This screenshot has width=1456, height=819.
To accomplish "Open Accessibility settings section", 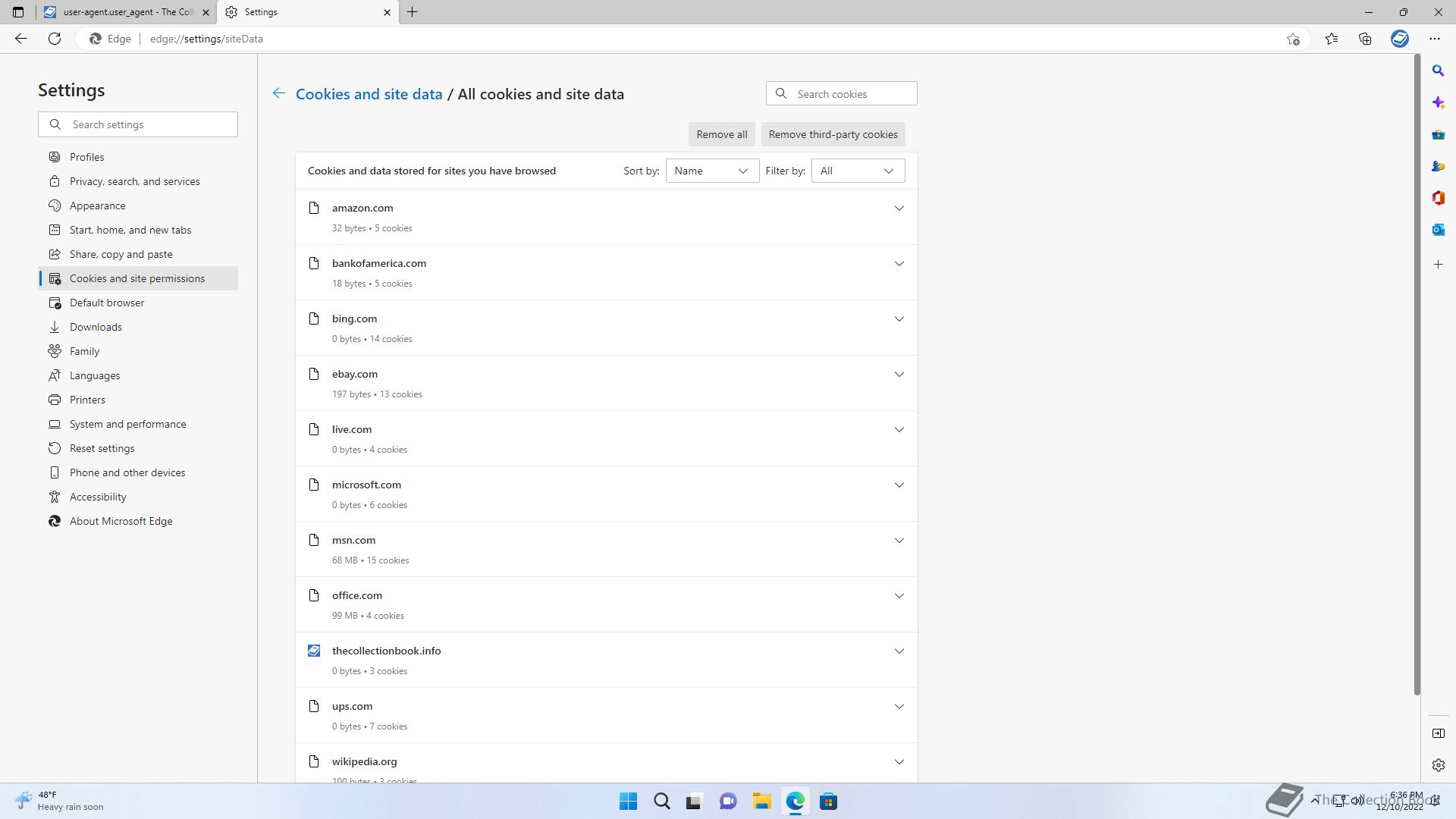I will 138,497.
